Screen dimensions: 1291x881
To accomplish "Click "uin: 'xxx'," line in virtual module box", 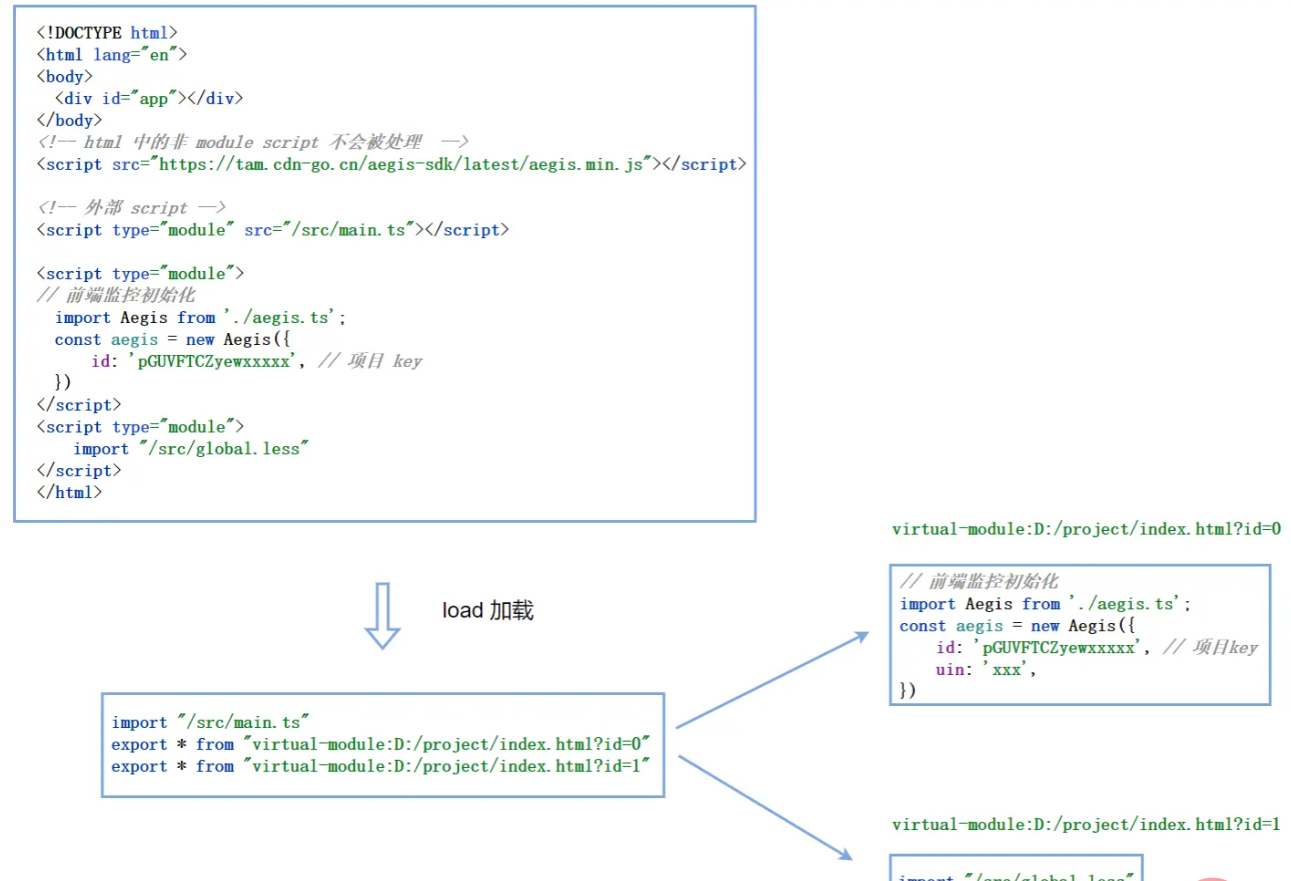I will (986, 669).
